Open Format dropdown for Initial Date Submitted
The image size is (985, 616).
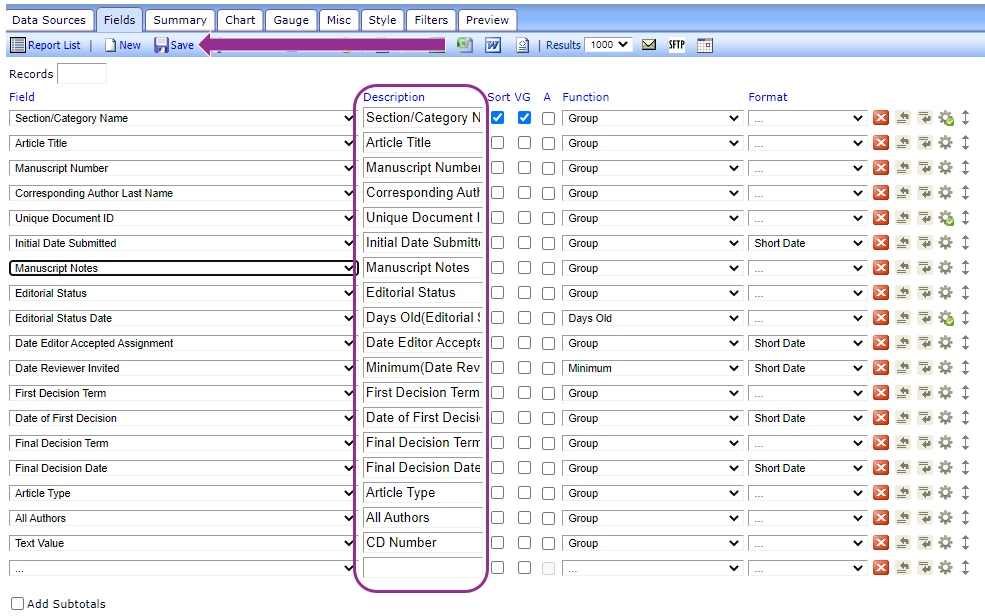(807, 243)
